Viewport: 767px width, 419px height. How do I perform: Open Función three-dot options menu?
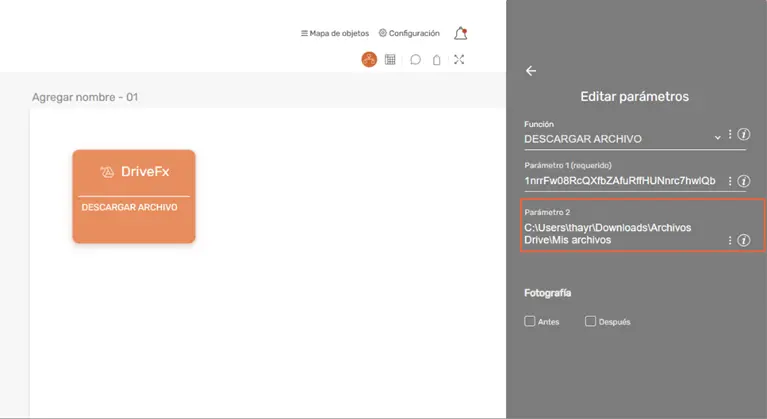click(730, 134)
